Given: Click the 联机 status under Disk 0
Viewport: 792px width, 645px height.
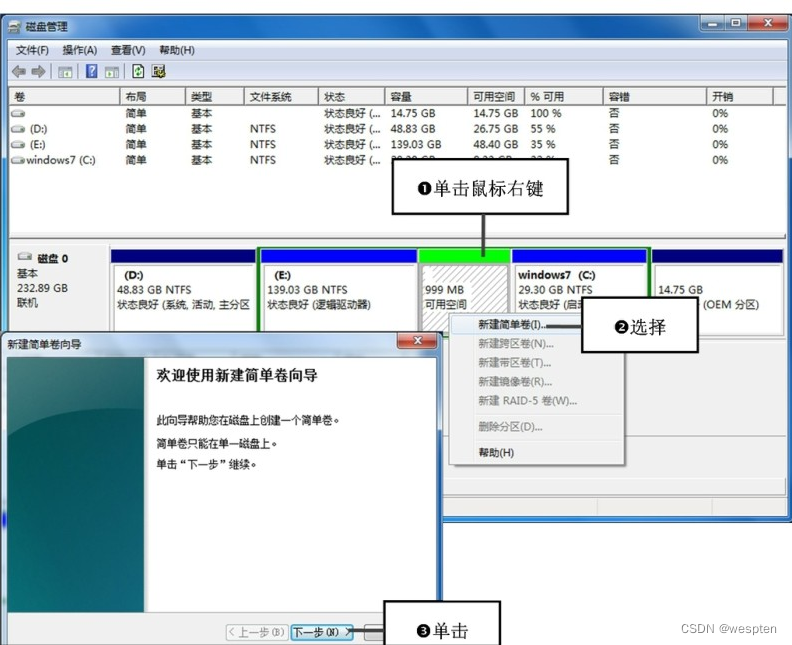Looking at the screenshot, I should point(27,303).
